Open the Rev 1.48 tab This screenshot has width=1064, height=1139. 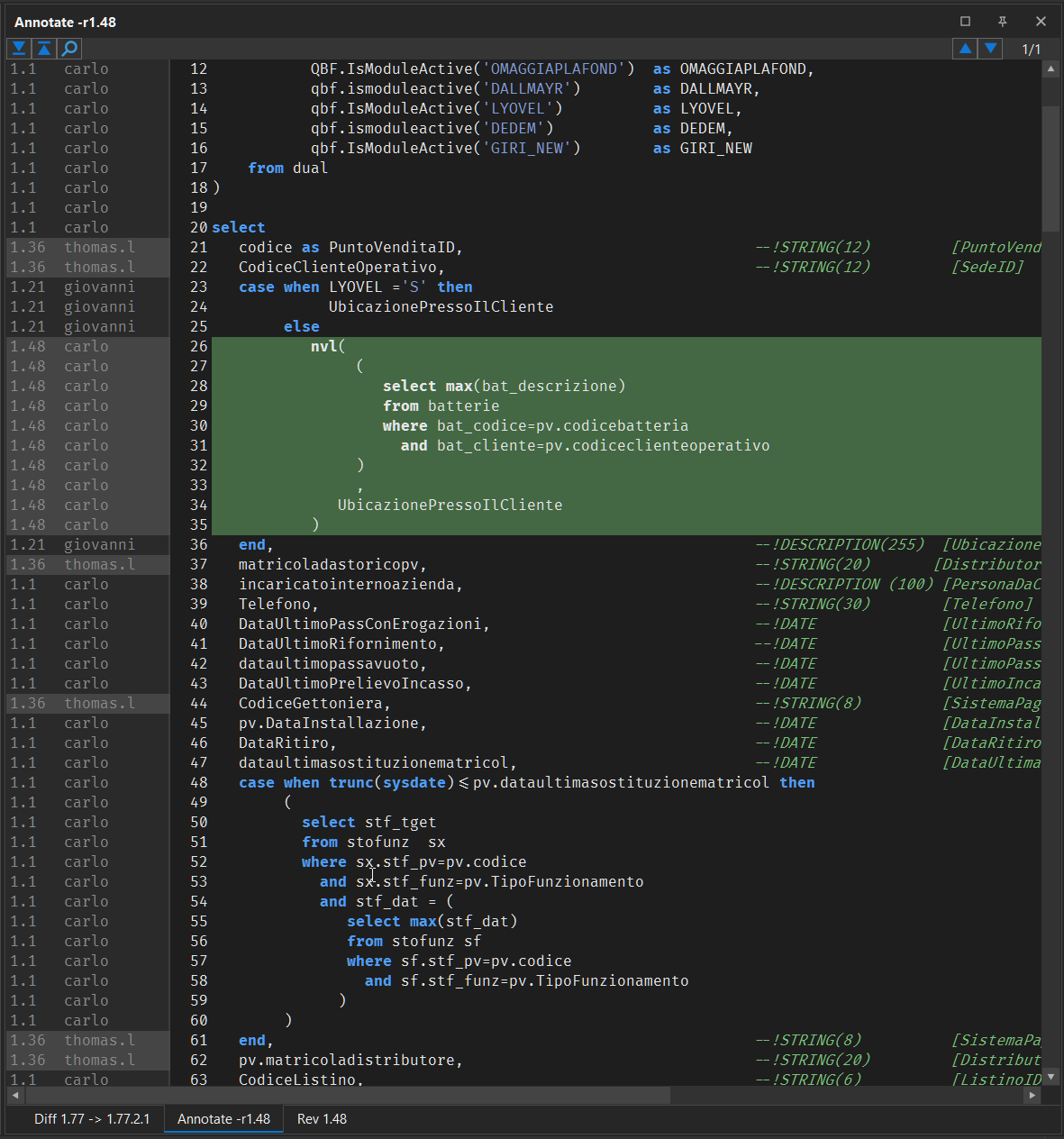point(322,1119)
